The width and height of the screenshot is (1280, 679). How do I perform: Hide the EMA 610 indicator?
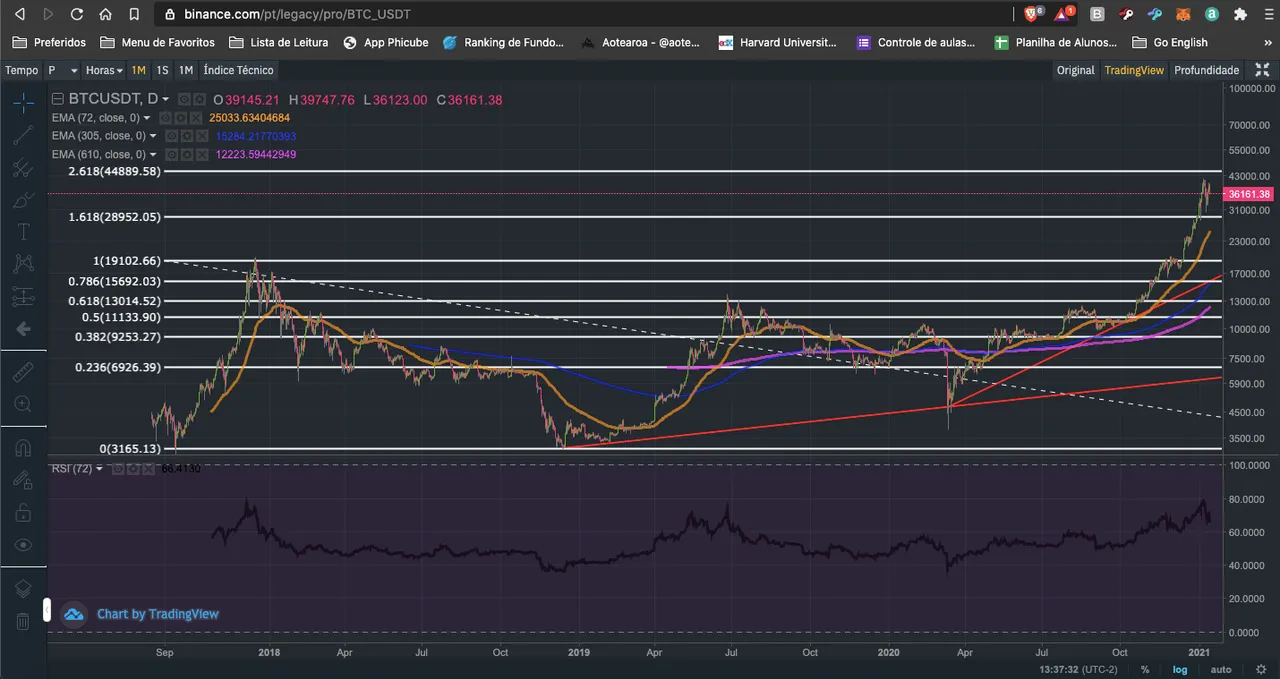click(x=172, y=154)
